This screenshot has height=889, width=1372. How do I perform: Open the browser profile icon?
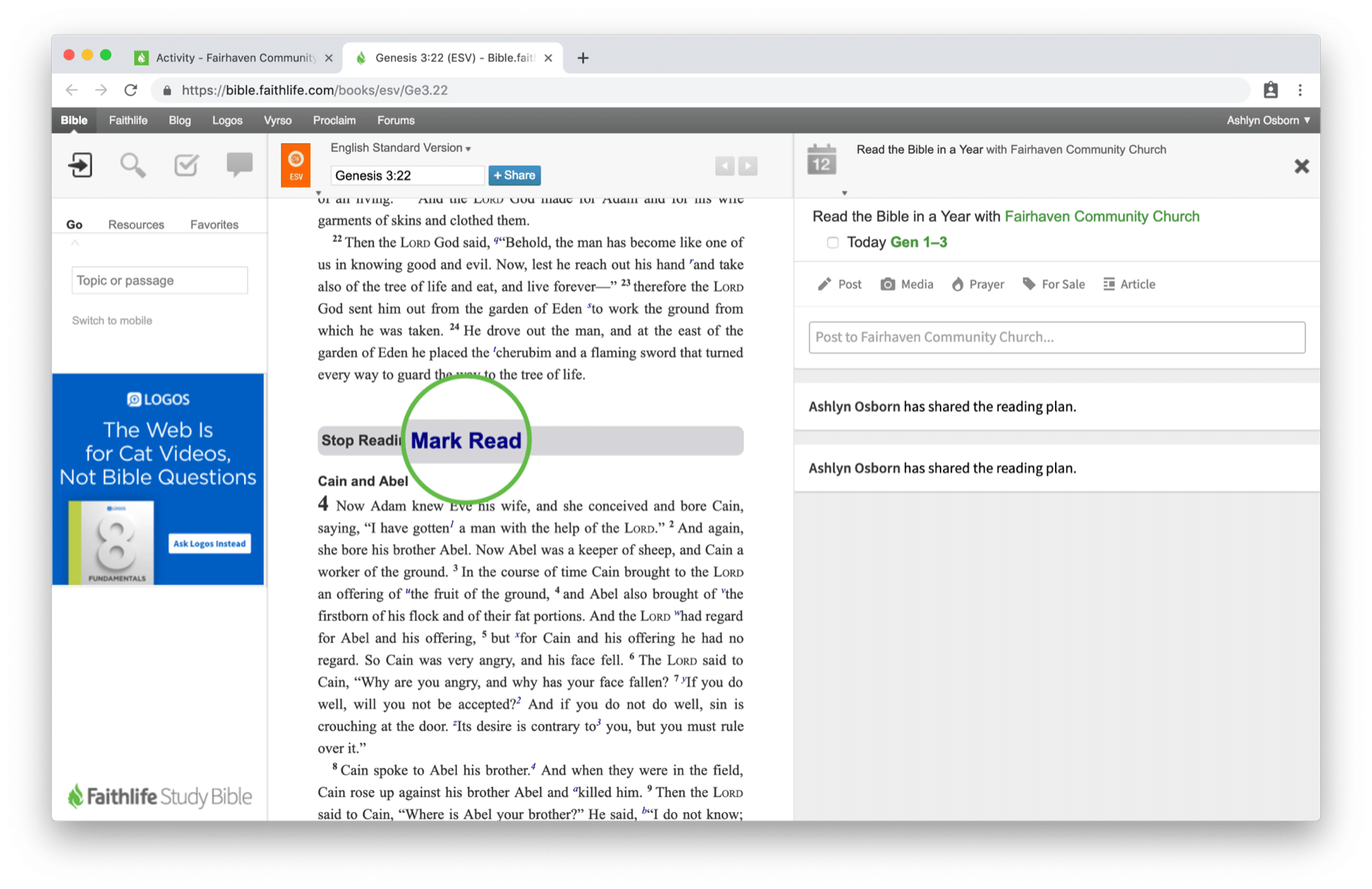click(1270, 90)
